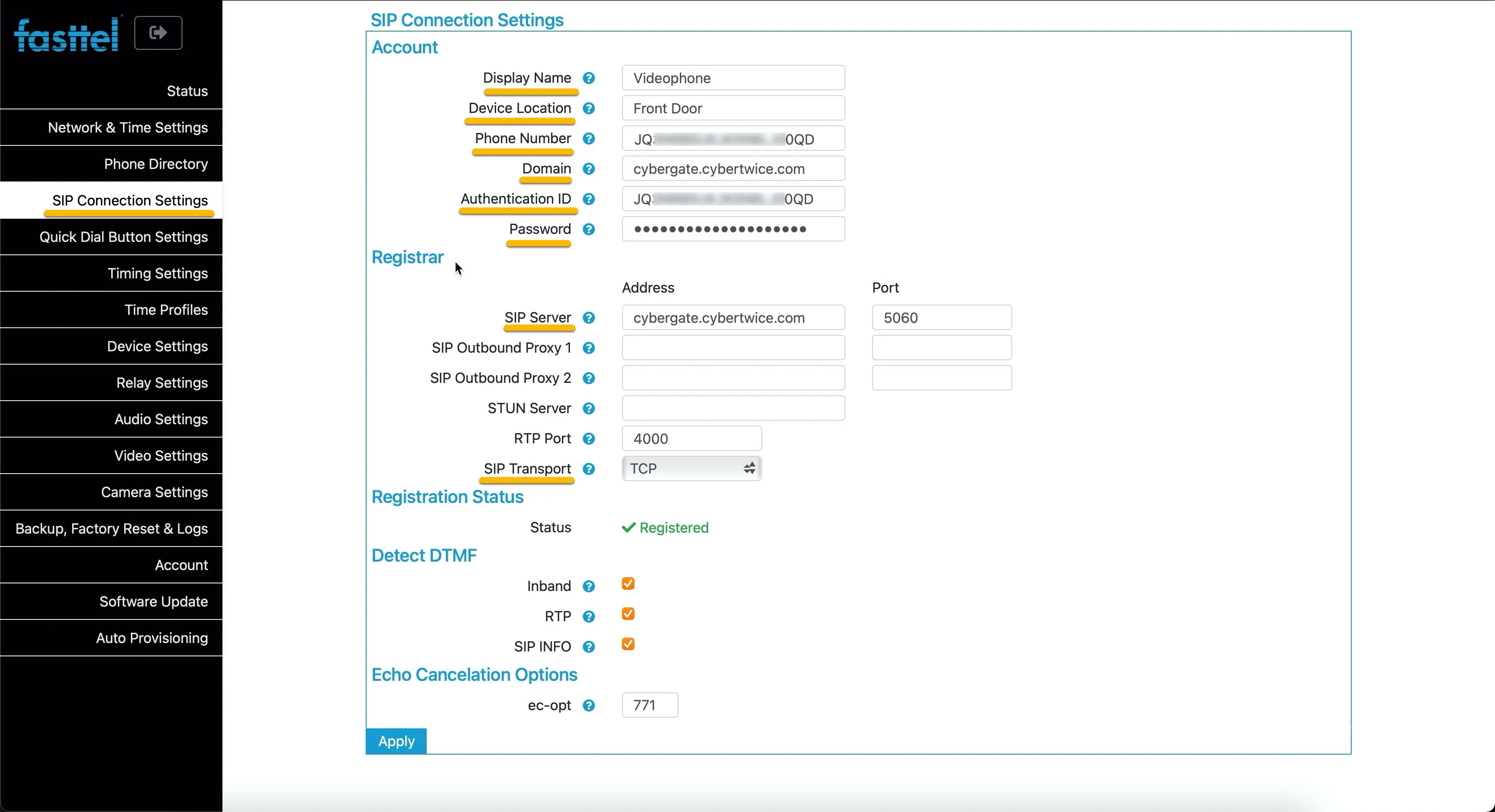Open the Password help icon

tap(589, 229)
